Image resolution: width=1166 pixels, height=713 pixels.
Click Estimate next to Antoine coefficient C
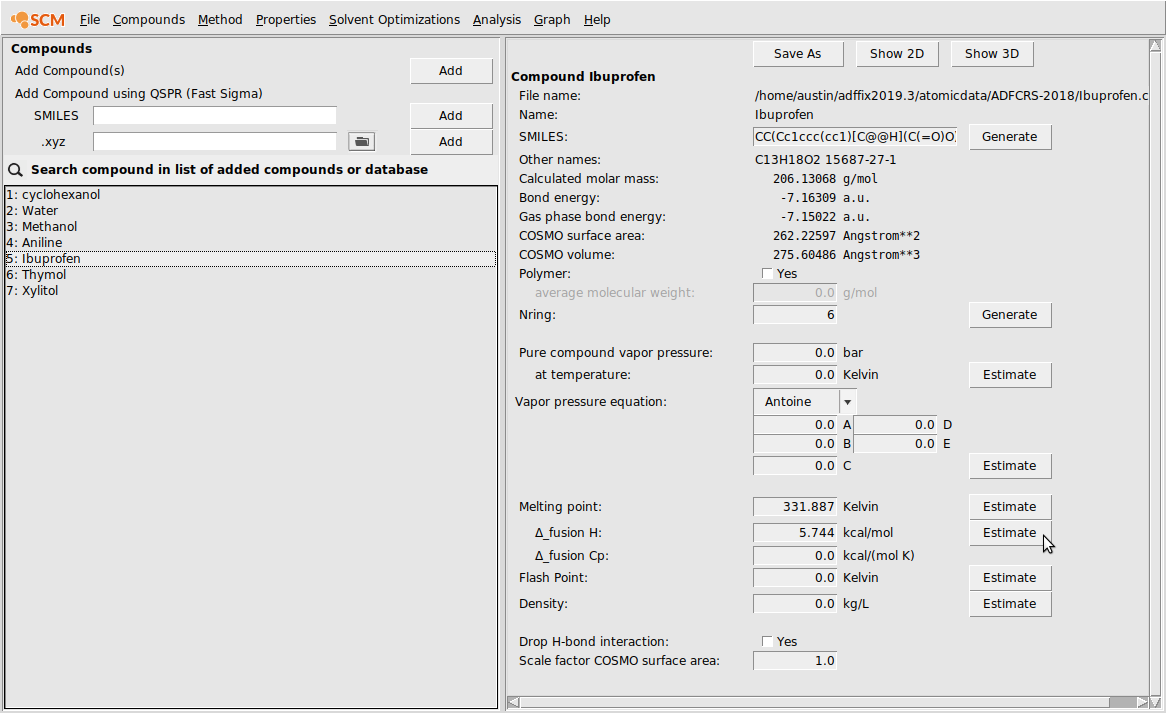click(1009, 465)
